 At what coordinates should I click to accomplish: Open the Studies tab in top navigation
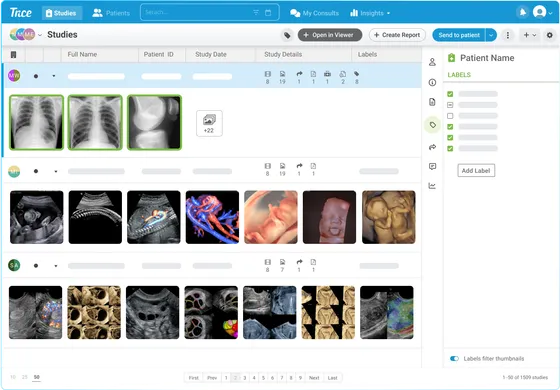62,13
